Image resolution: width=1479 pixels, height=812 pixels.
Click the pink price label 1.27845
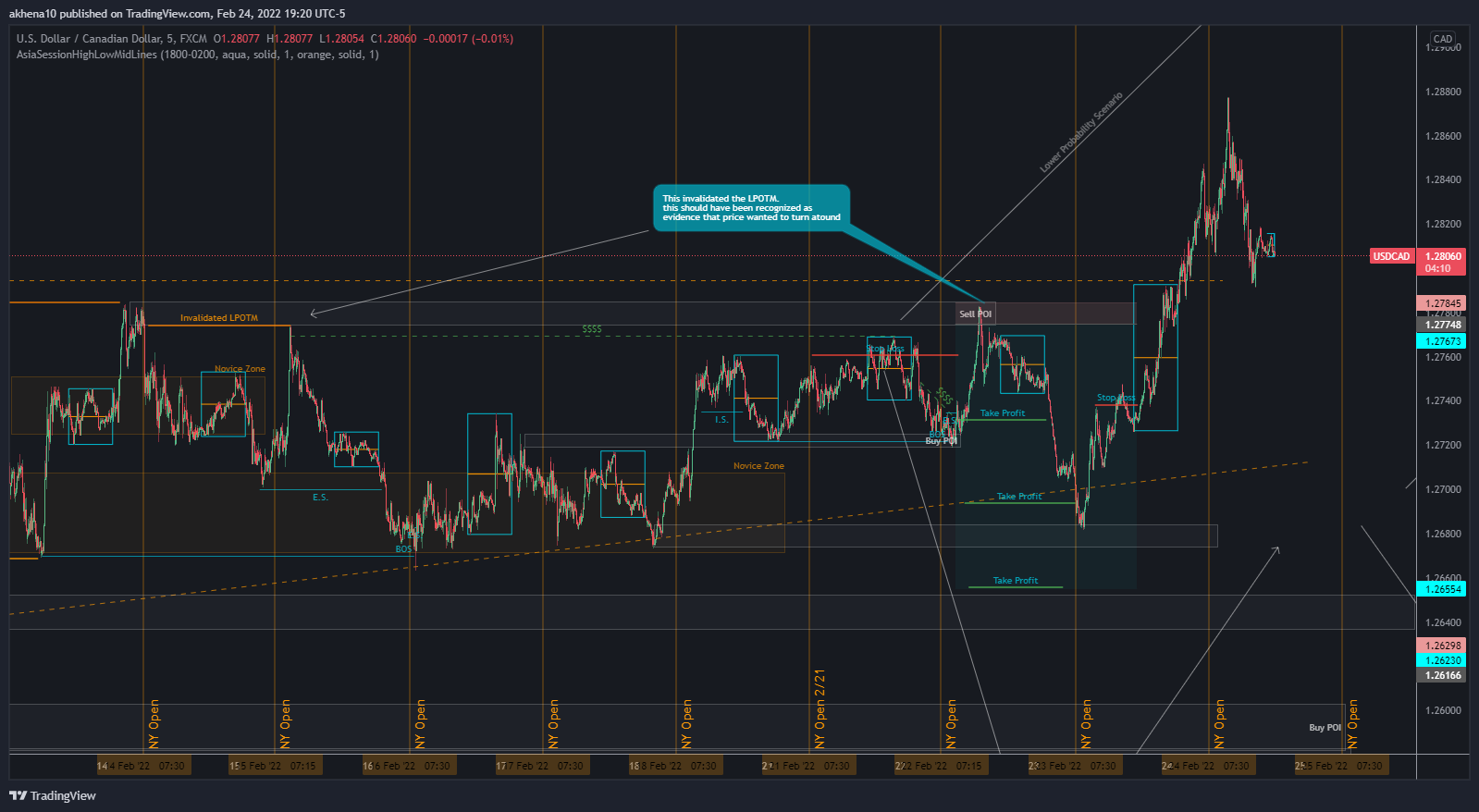tap(1442, 303)
